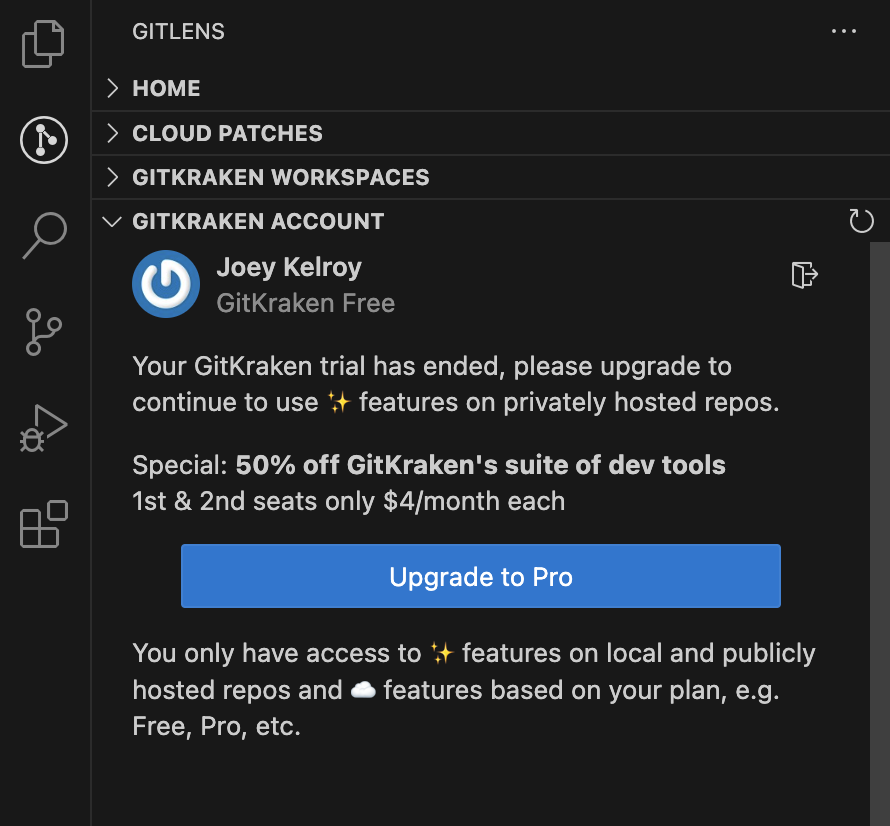Screen dimensions: 890x826
Task: Expand the GITKRAKEN WORKSPACES section
Action: [280, 177]
